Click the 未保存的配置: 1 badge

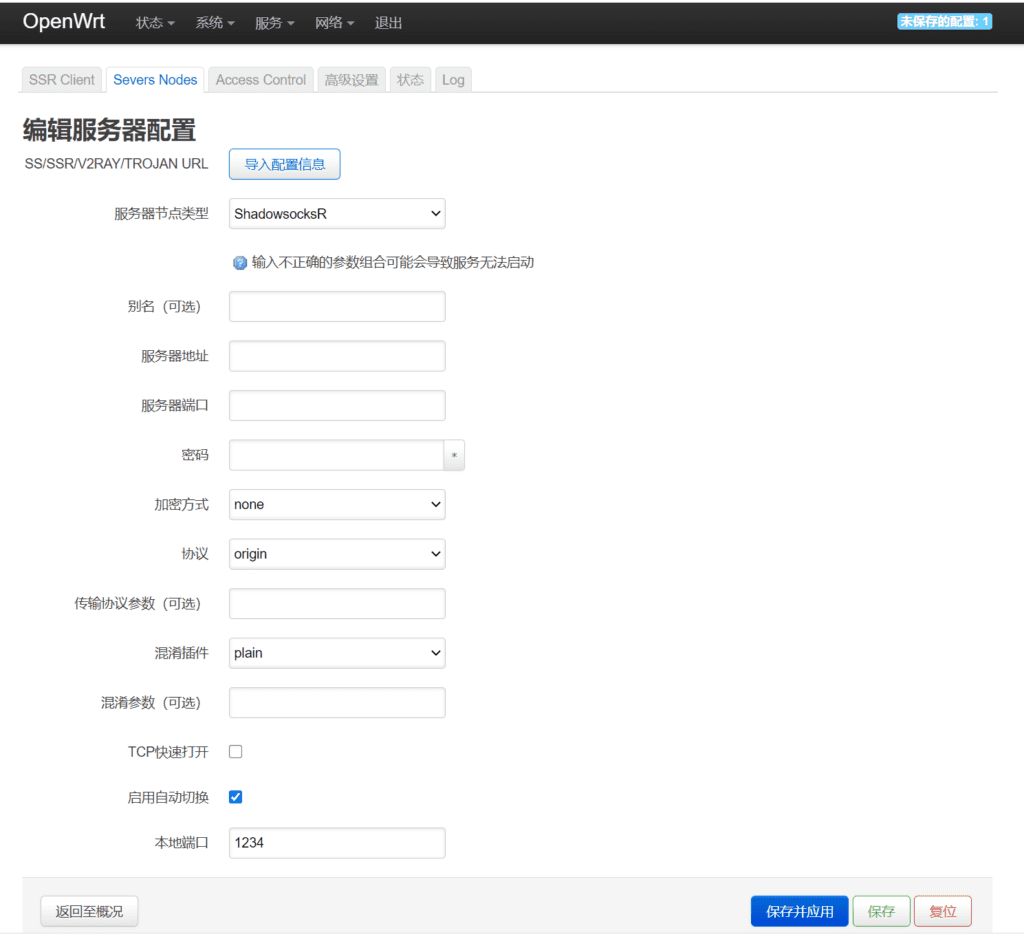click(944, 20)
